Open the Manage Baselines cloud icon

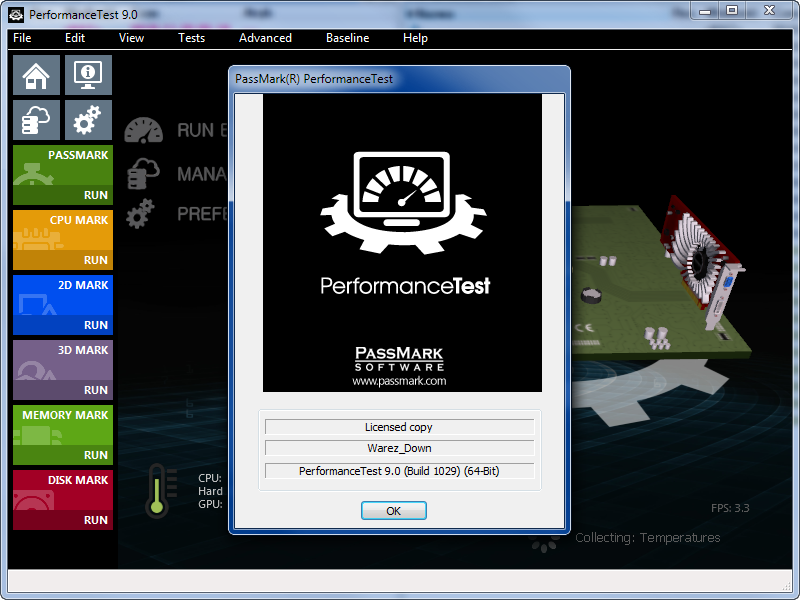36,120
